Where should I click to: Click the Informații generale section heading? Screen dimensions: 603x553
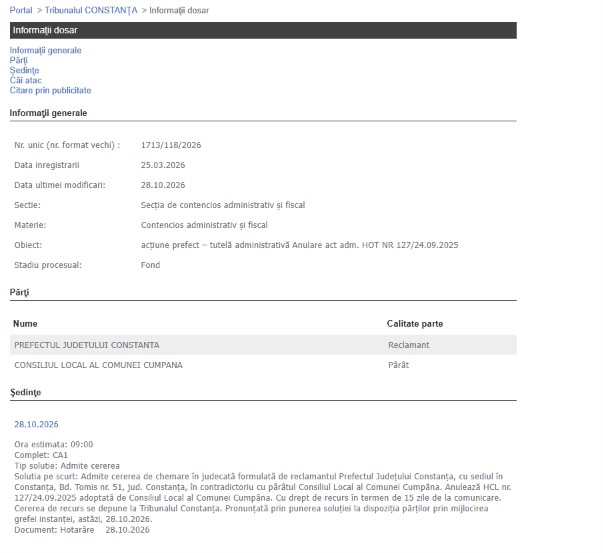pos(48,113)
